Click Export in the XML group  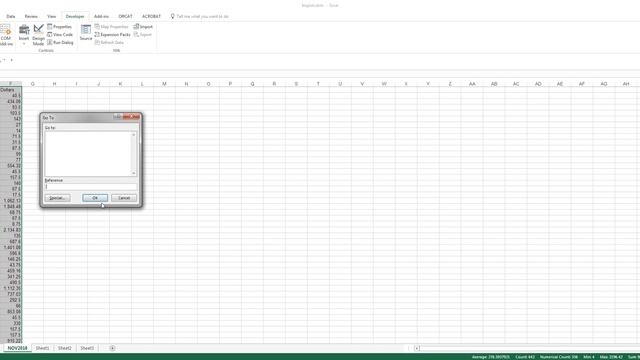[x=143, y=35]
